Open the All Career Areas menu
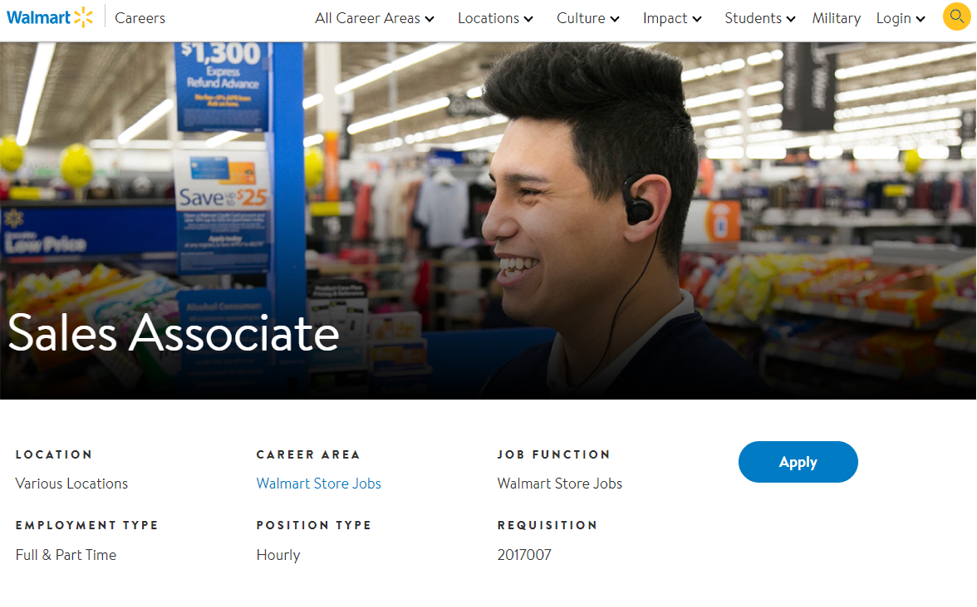 pyautogui.click(x=368, y=18)
